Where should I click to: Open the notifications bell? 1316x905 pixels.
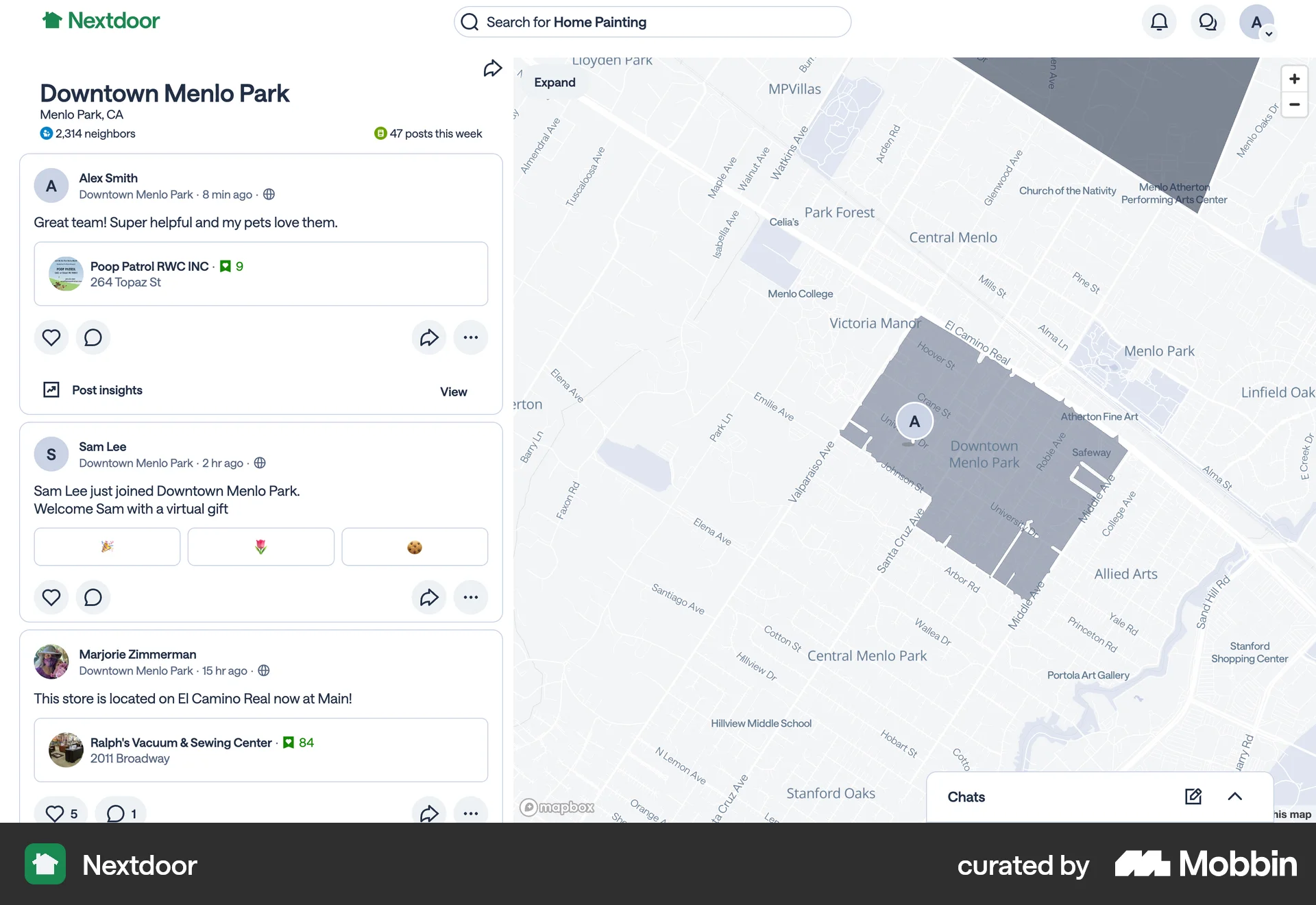coord(1159,21)
